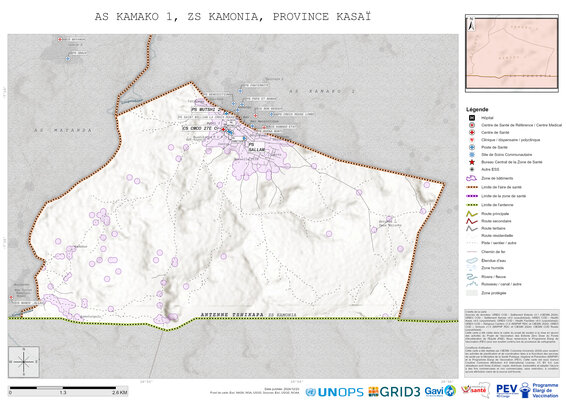
Task: Click the credits text block below the legend
Action: (512, 343)
